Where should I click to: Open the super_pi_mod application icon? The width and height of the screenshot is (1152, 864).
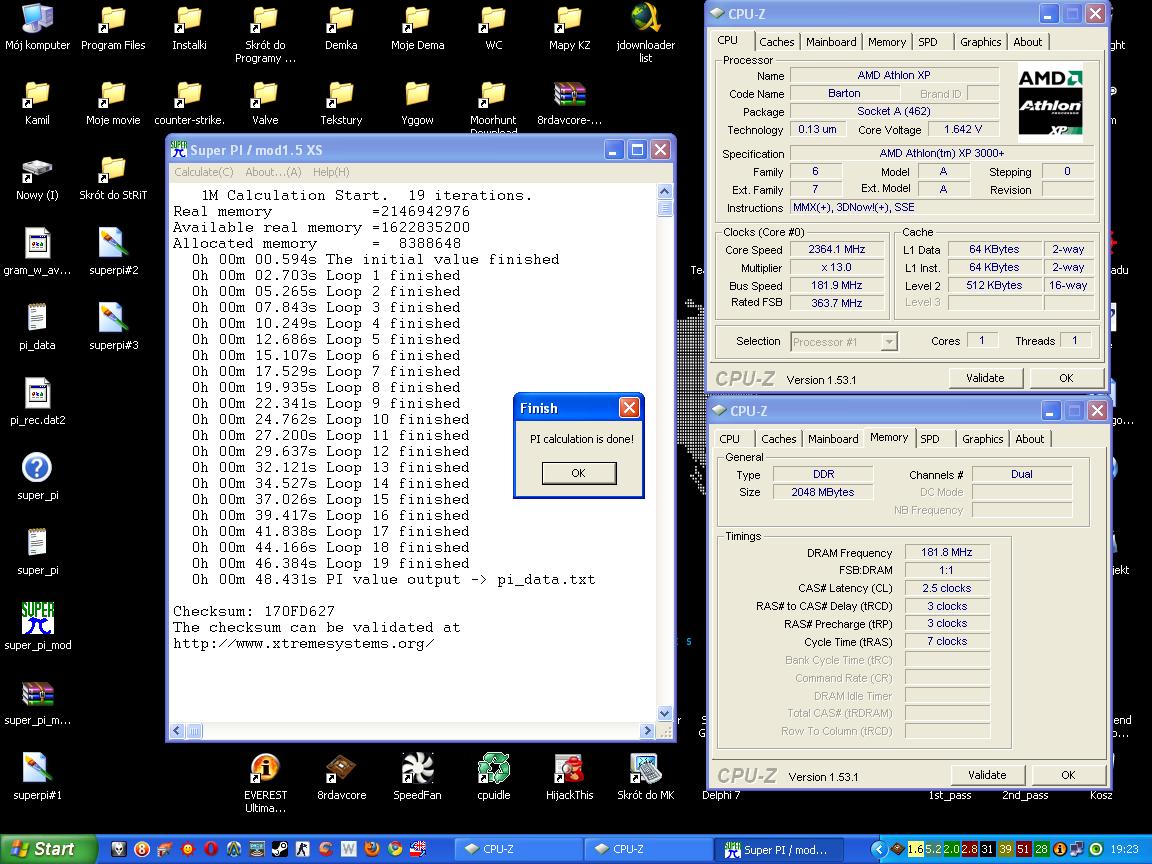[37, 619]
